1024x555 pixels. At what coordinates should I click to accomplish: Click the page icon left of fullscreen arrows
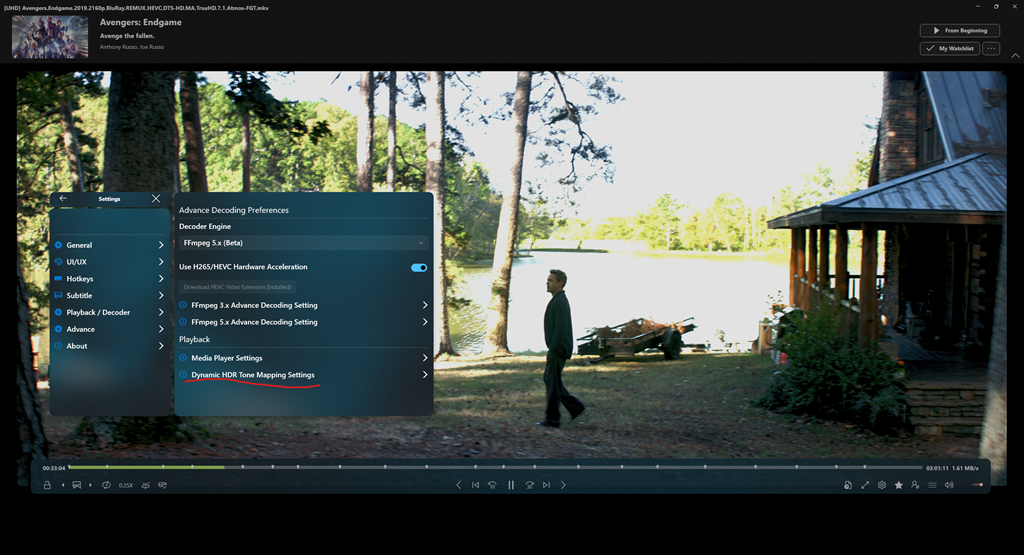(x=848, y=485)
